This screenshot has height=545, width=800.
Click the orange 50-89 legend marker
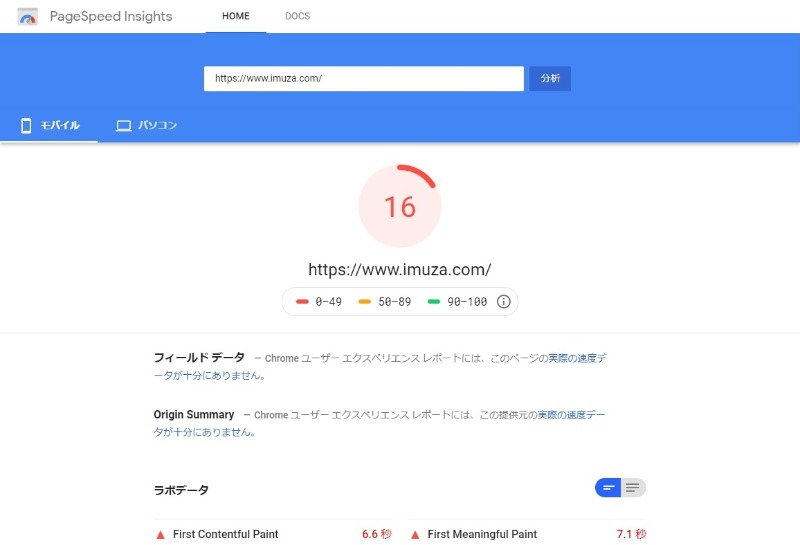[x=365, y=302]
